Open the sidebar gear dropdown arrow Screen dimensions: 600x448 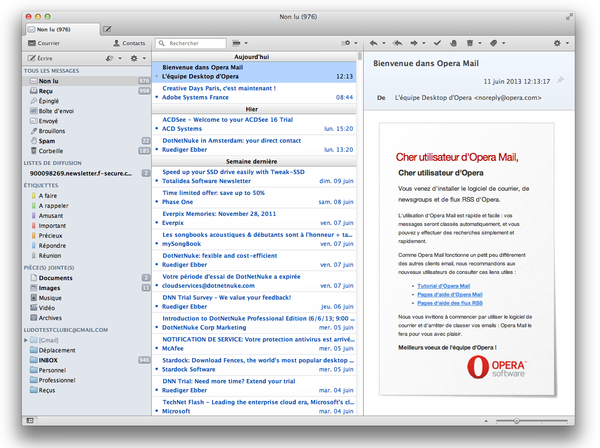144,58
